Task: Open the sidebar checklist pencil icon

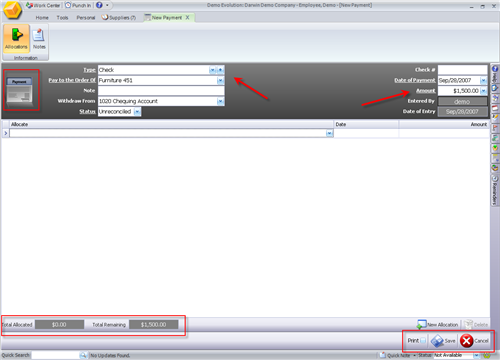Action: tap(495, 118)
